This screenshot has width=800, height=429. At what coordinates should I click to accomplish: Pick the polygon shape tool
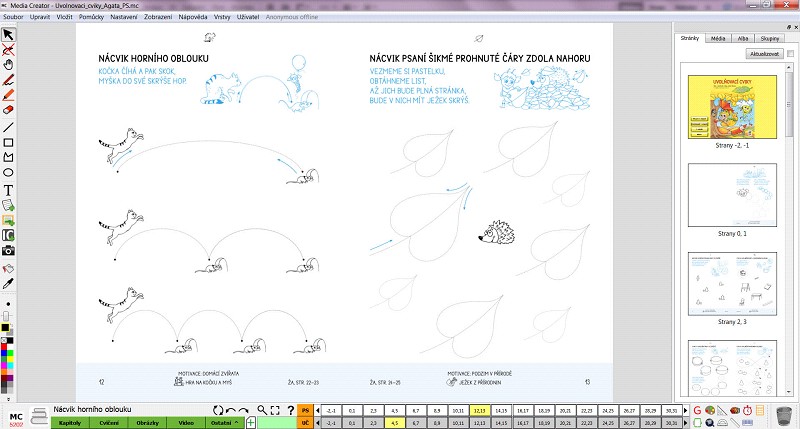click(8, 158)
